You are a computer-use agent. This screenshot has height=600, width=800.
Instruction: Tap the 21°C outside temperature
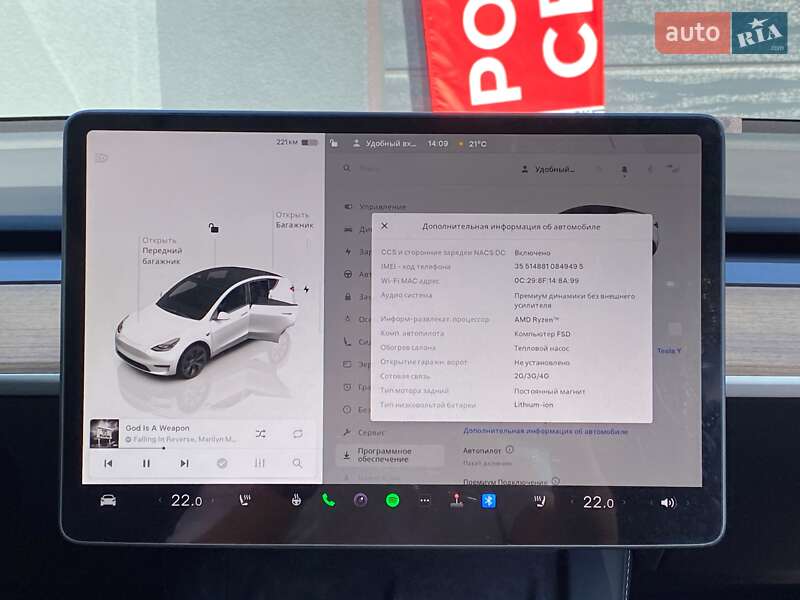click(477, 144)
